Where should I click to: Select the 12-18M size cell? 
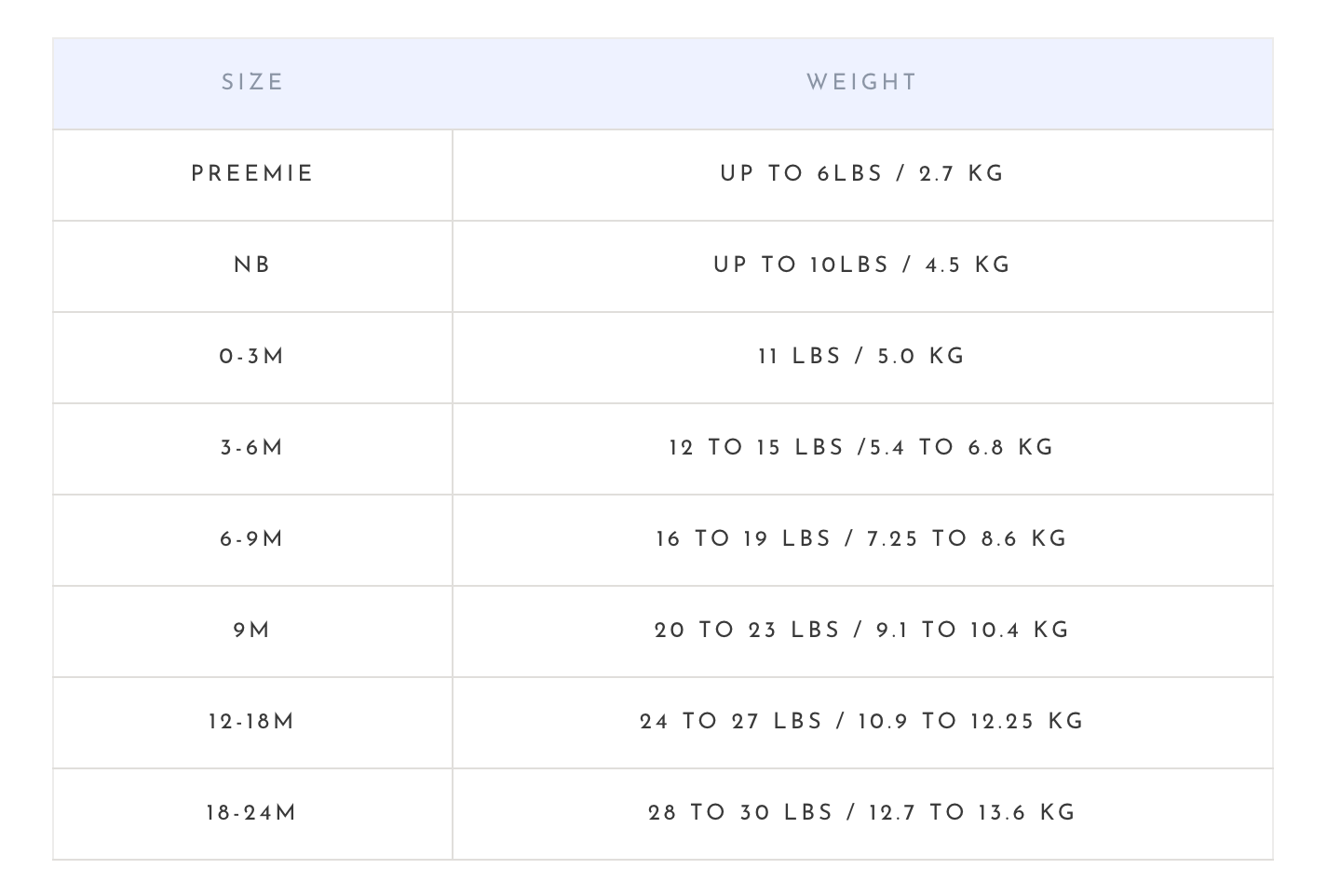(x=252, y=723)
